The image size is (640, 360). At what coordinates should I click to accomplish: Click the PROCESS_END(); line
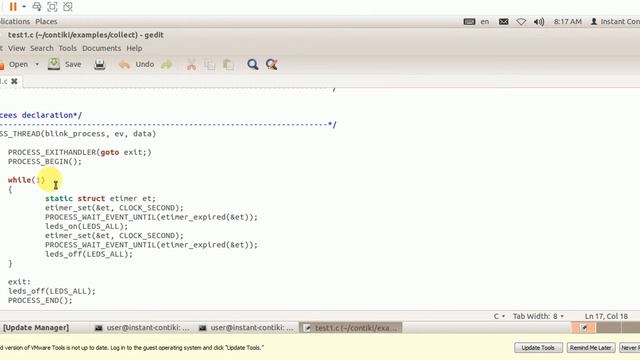[40, 300]
